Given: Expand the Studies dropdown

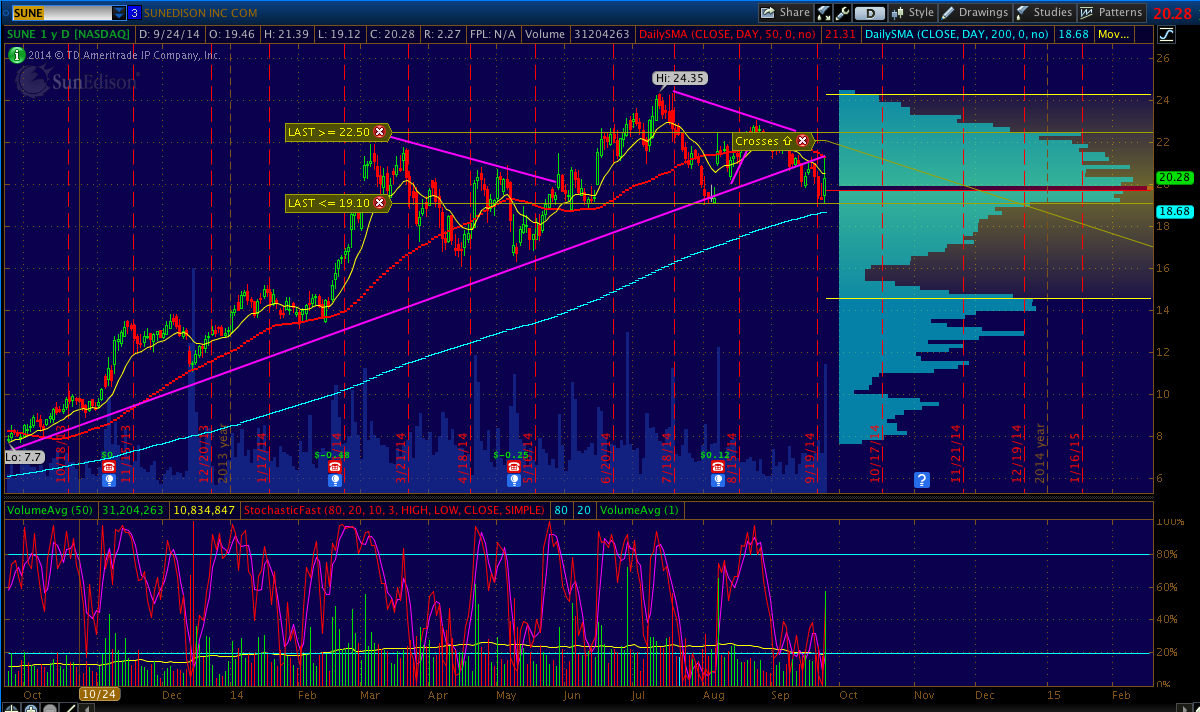Looking at the screenshot, I should coord(1044,13).
